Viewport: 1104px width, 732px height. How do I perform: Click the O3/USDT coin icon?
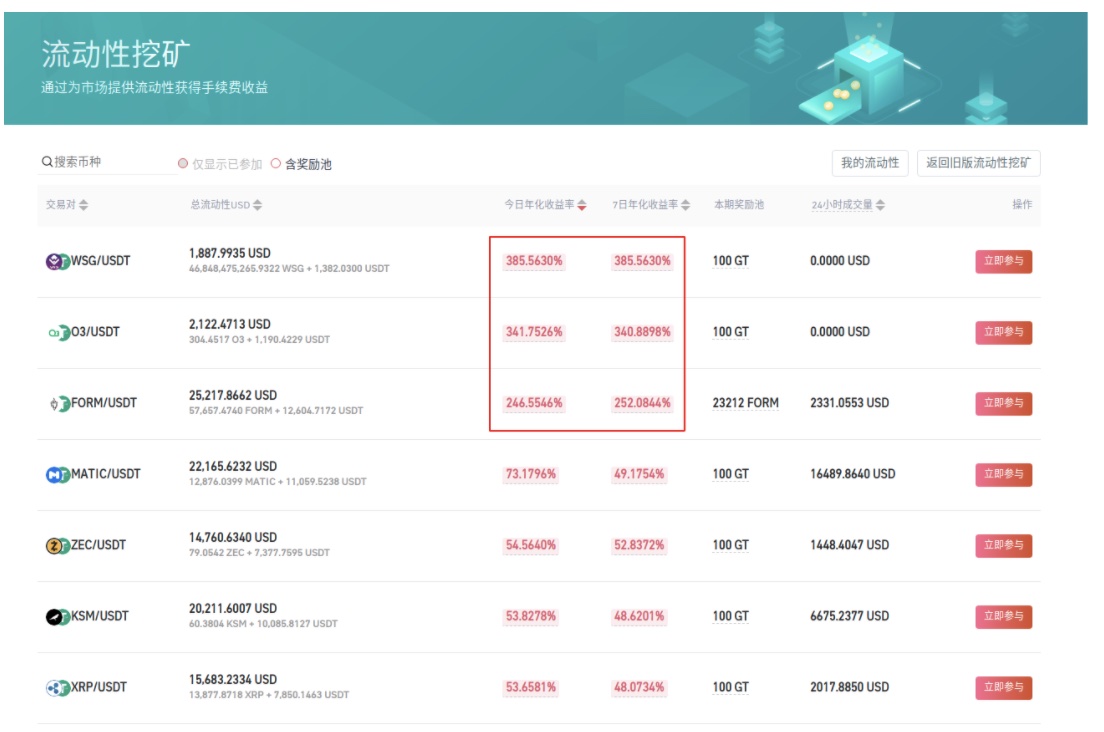58,333
